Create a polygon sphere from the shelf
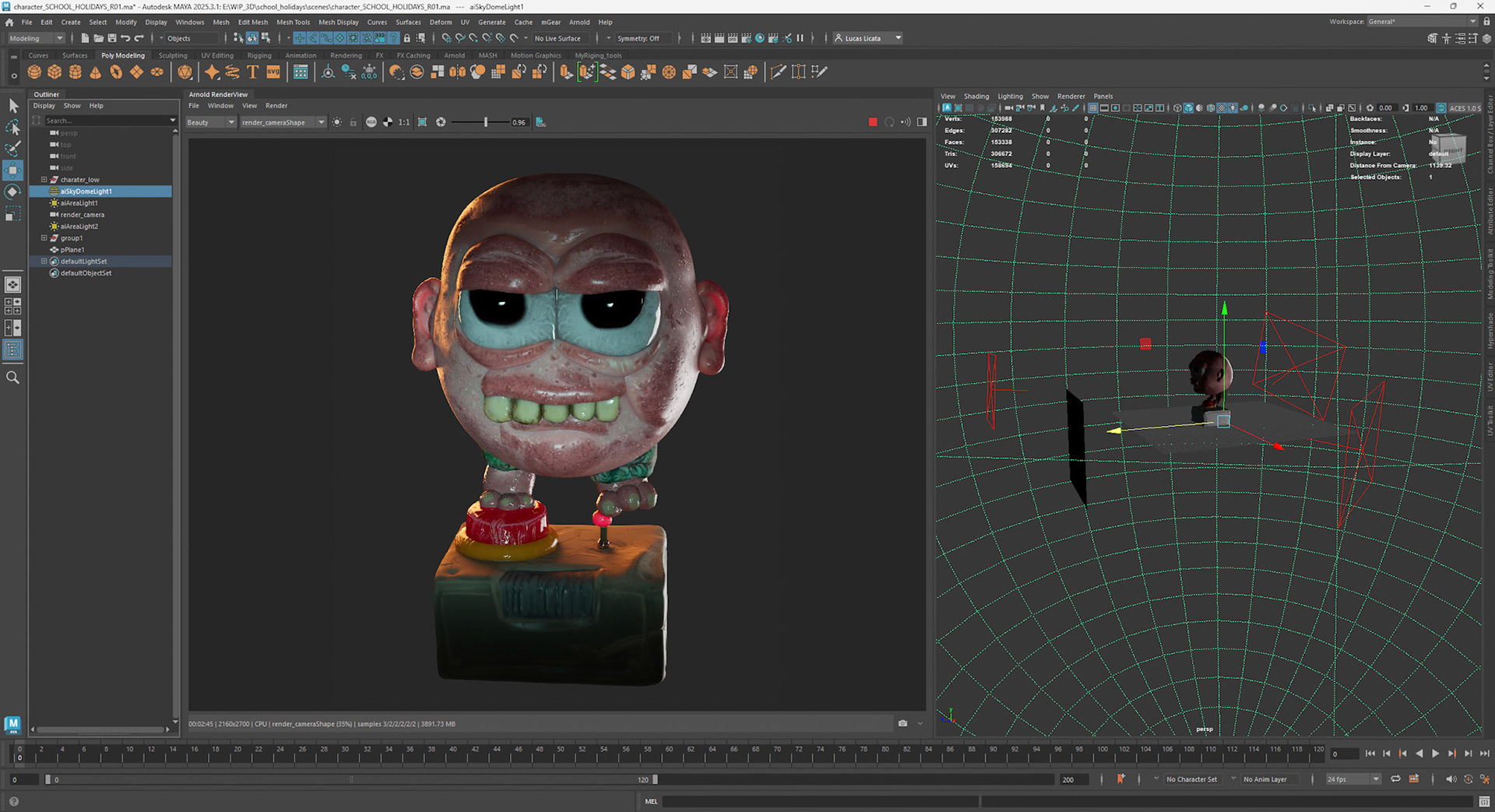 pyautogui.click(x=34, y=72)
